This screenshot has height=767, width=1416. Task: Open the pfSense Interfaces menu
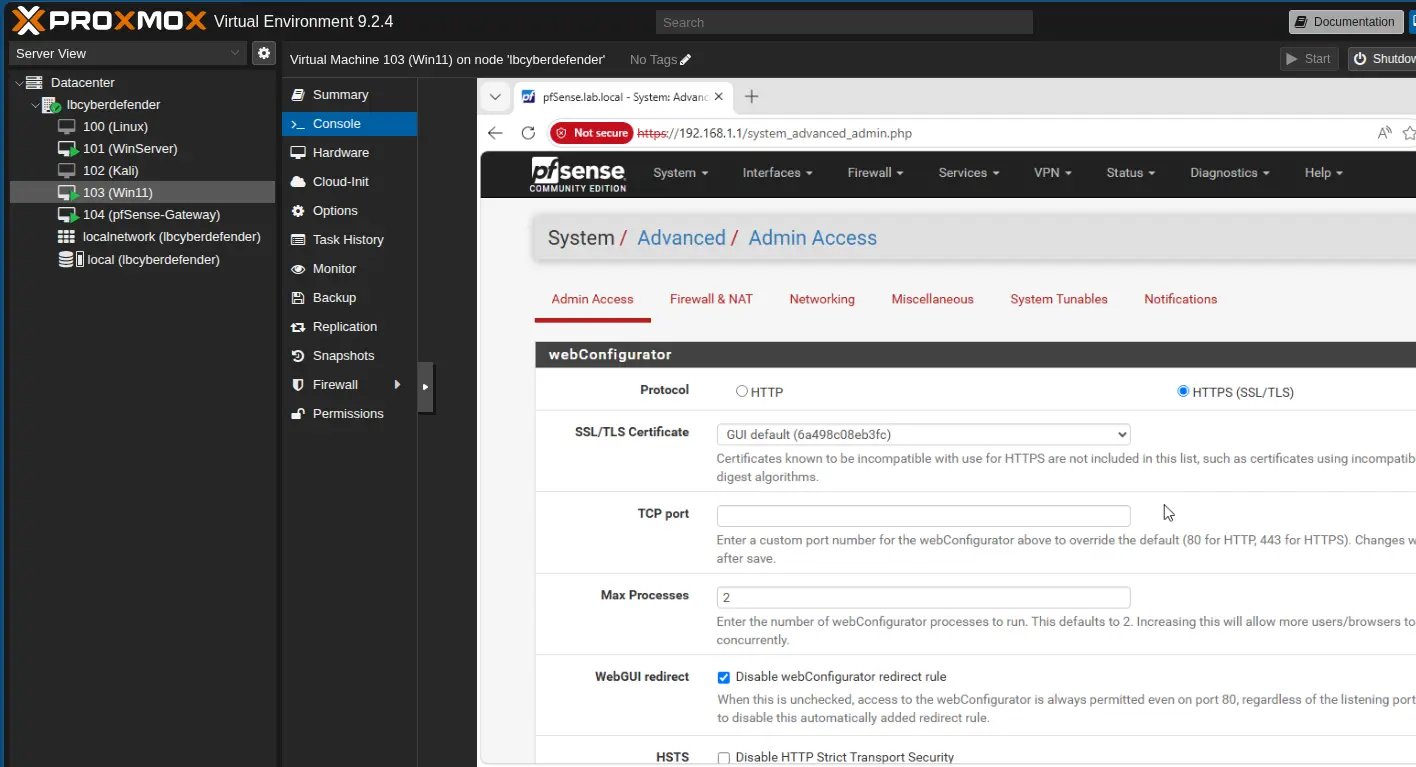point(777,173)
